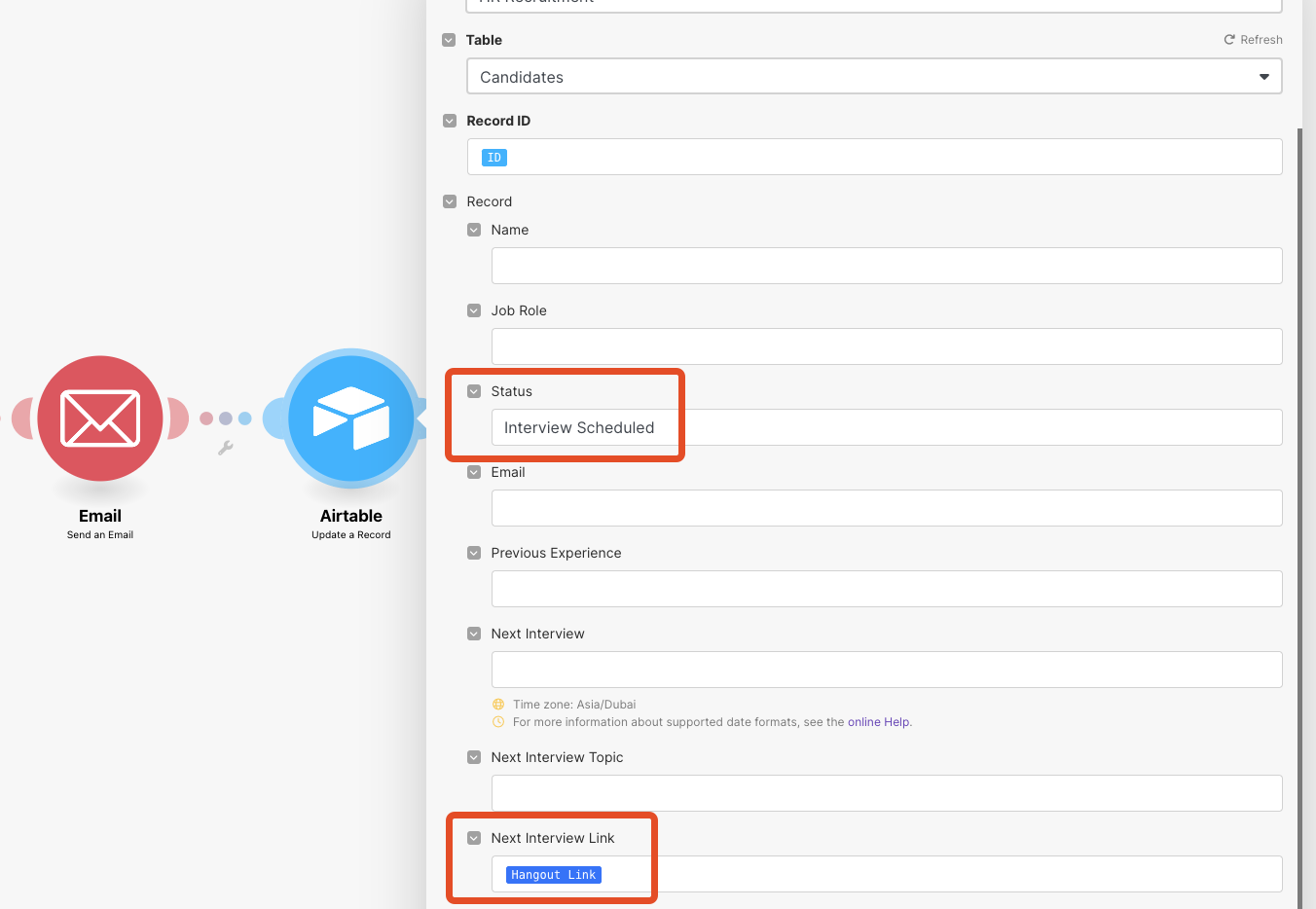Click the refresh arrow icon beside Table
Screen dimensions: 1316x909
tap(1229, 40)
